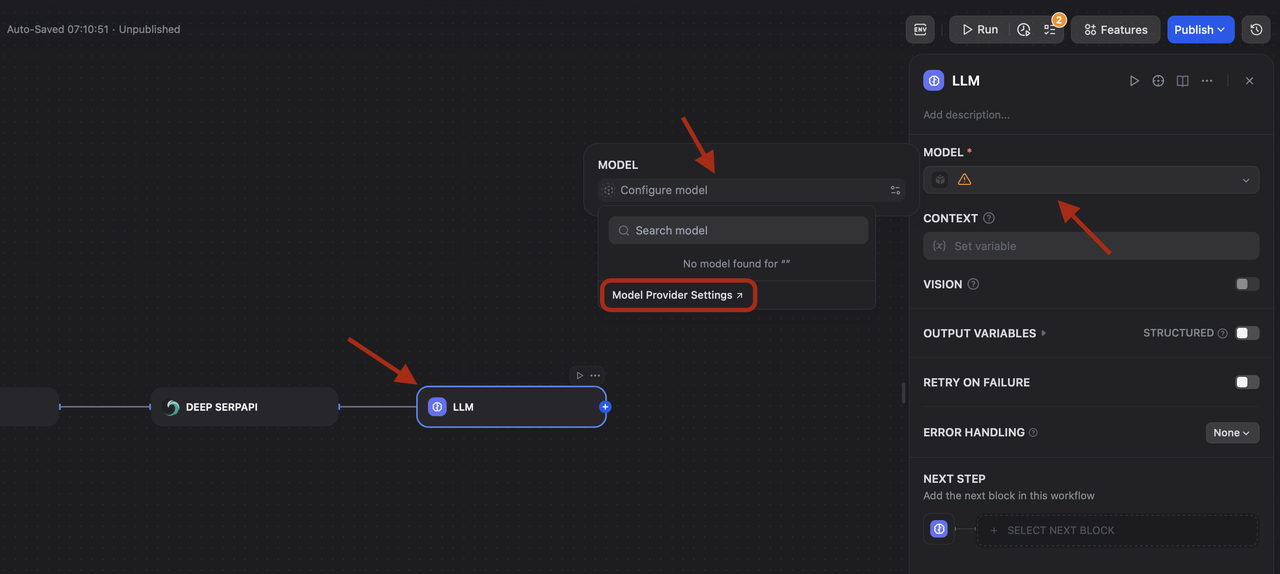Click the DEEP SERPAPI node icon
Image resolution: width=1280 pixels, height=574 pixels.
coord(172,407)
